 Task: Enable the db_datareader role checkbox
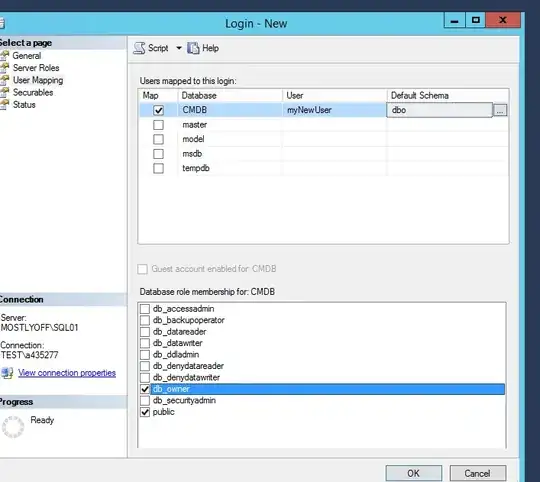pyautogui.click(x=145, y=332)
